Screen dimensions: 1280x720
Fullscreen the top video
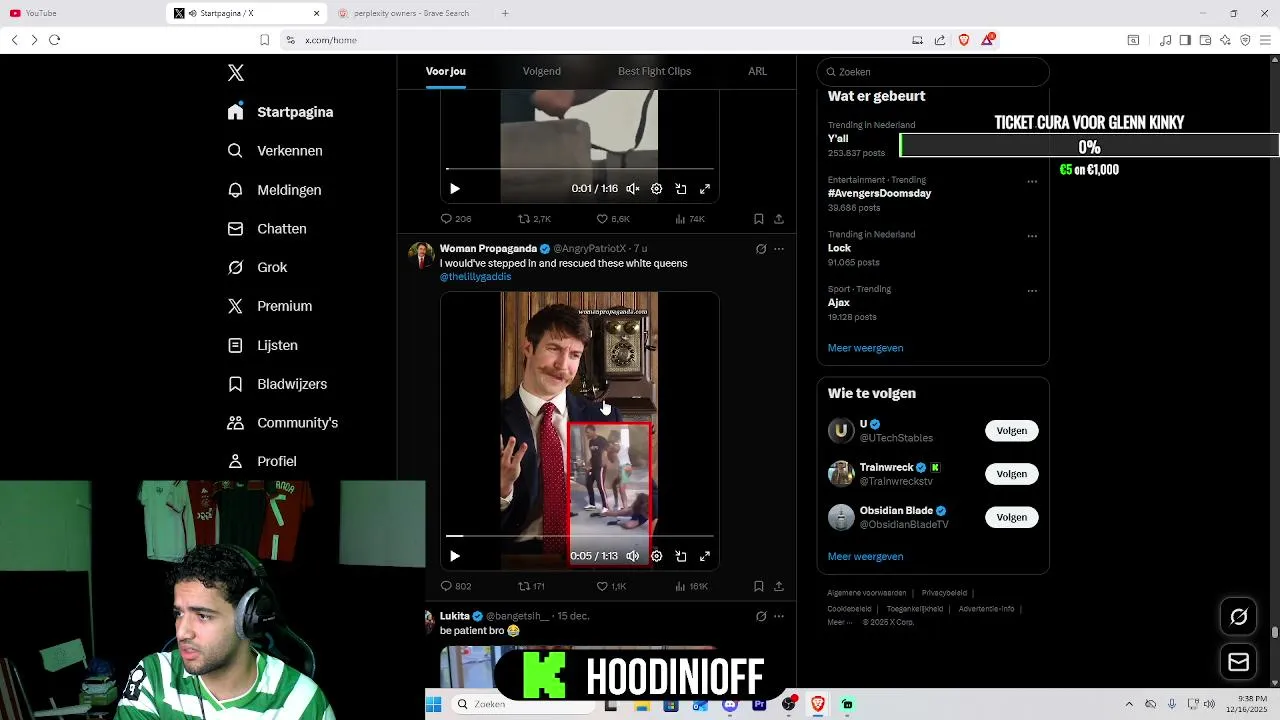tap(705, 189)
